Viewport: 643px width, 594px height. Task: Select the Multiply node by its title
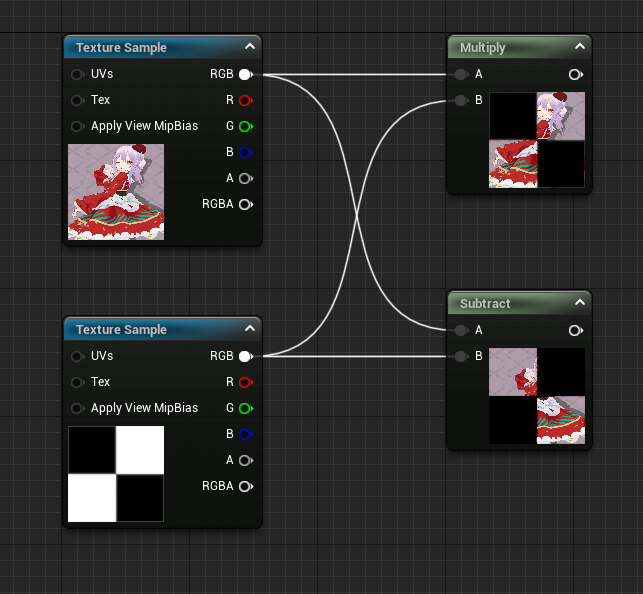(x=483, y=48)
